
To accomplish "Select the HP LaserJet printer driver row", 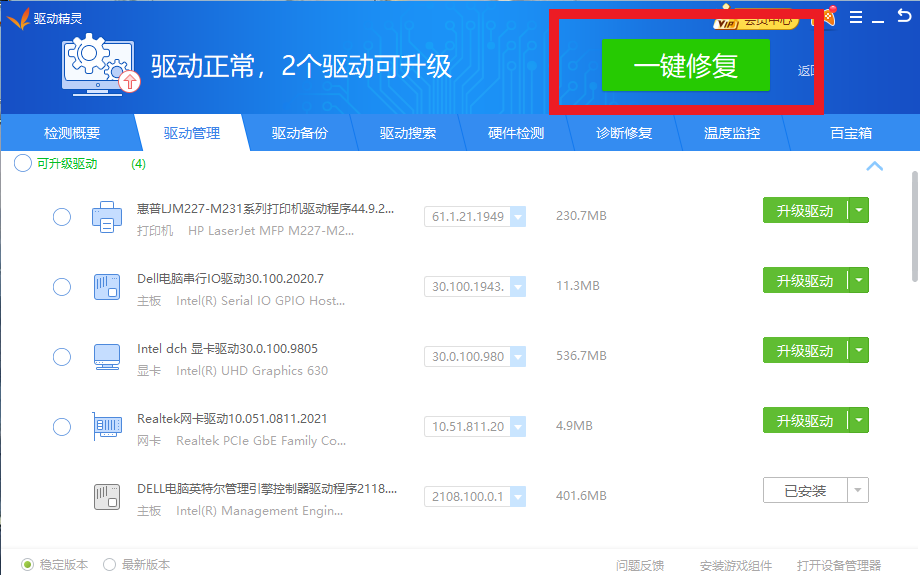I will click(62, 217).
